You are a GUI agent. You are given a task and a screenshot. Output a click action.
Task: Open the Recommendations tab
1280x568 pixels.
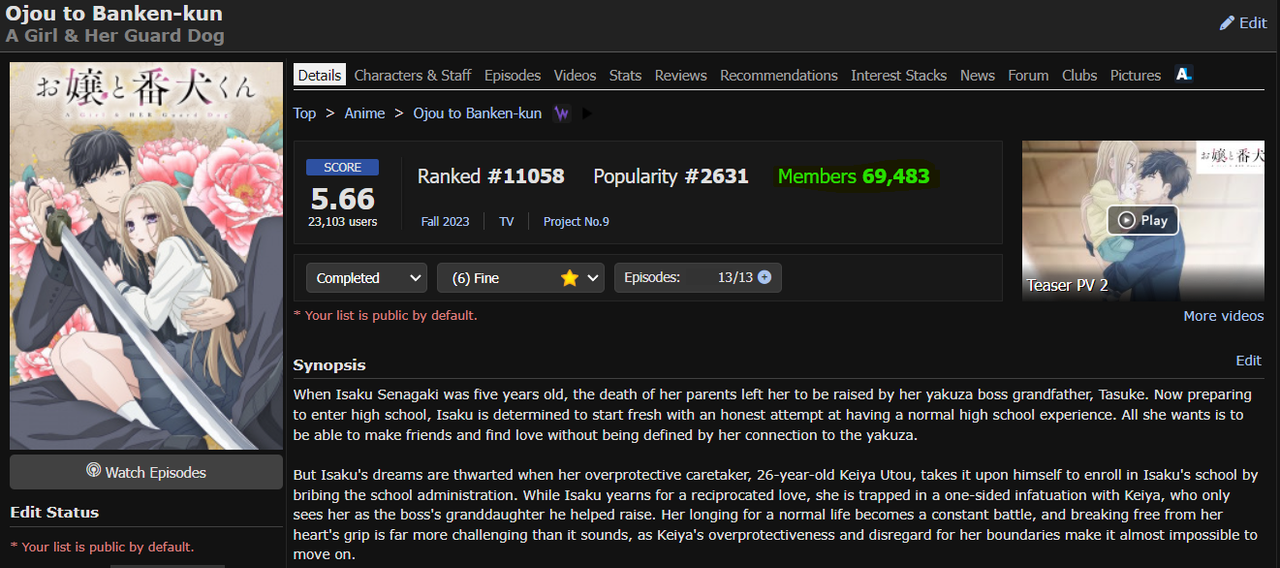tap(779, 75)
